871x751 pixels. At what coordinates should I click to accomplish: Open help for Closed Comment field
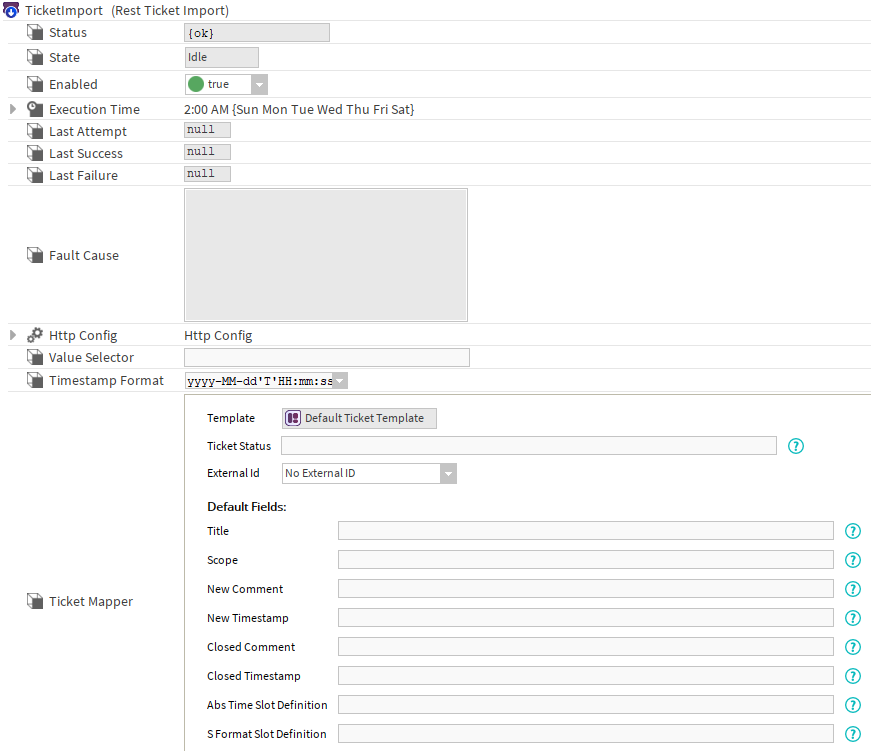point(853,647)
